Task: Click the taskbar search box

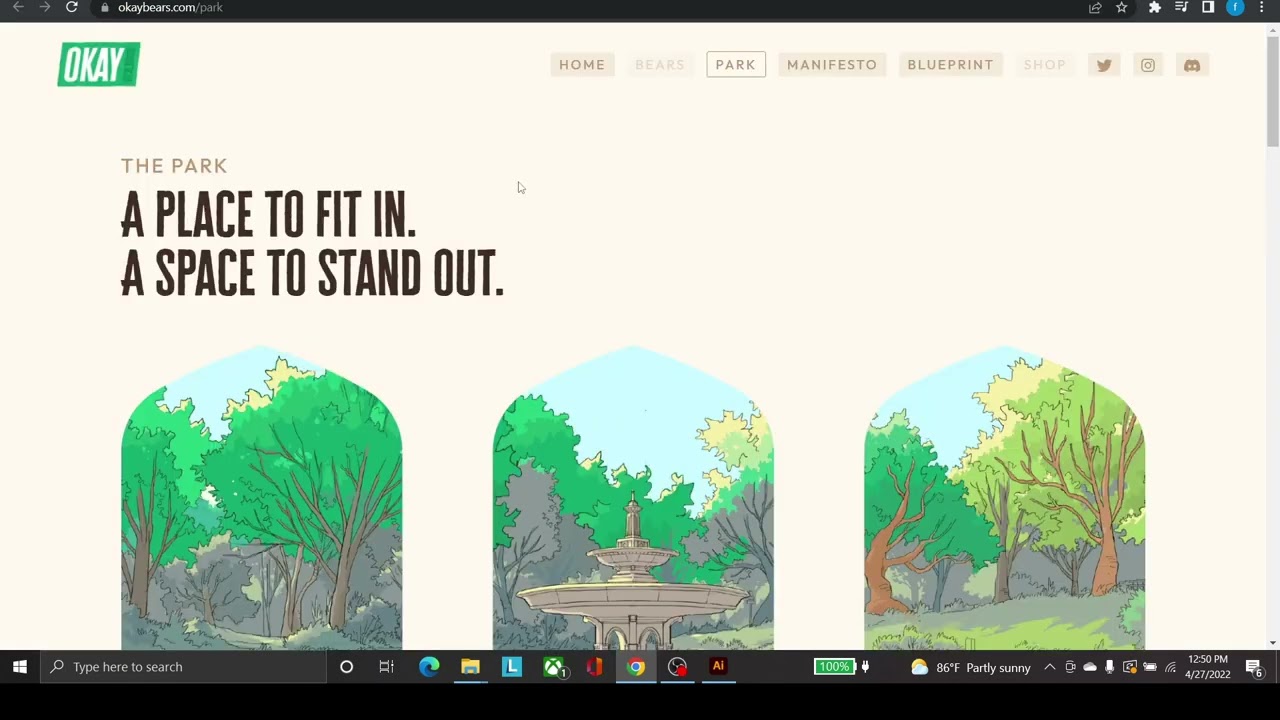Action: click(184, 667)
